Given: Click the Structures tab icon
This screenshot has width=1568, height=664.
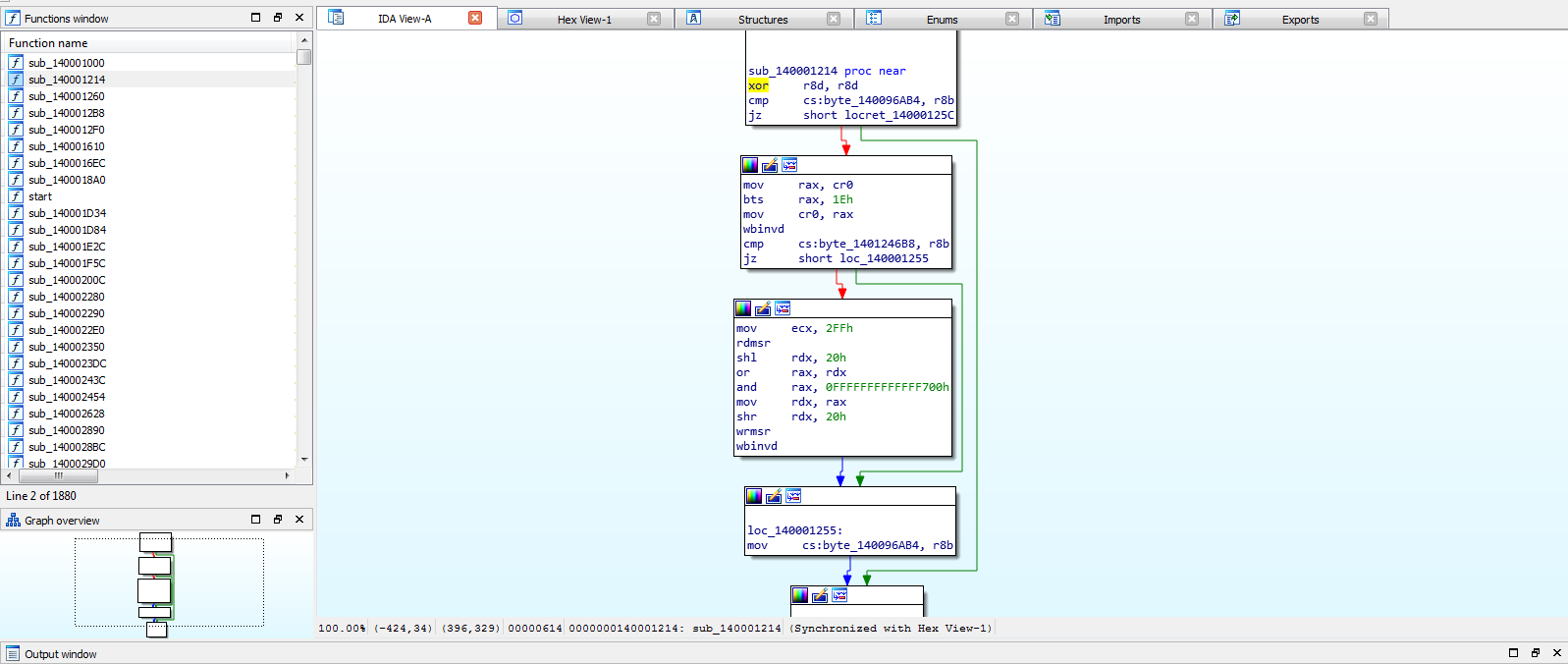Looking at the screenshot, I should click(694, 19).
